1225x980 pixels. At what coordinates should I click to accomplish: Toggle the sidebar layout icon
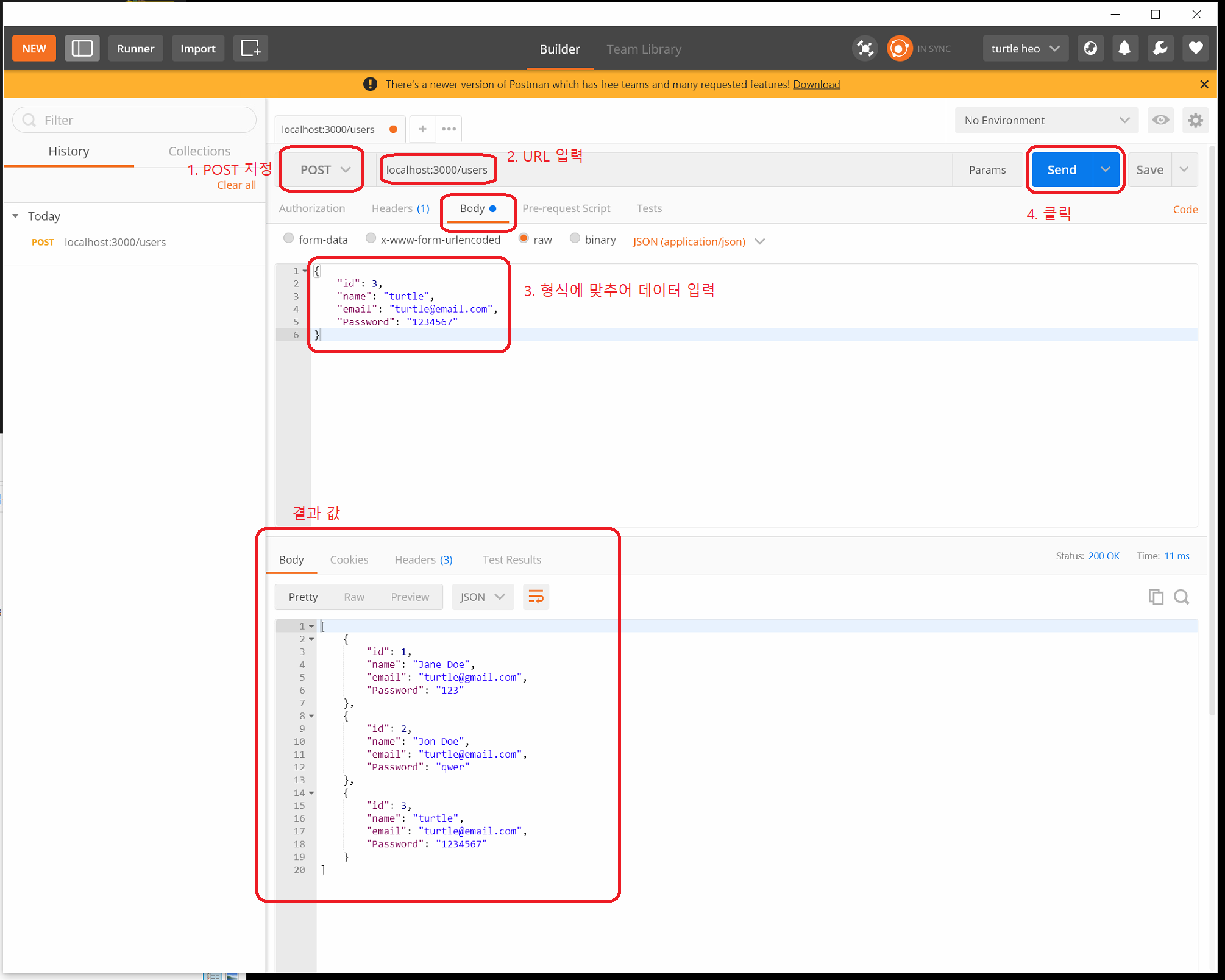coord(82,49)
